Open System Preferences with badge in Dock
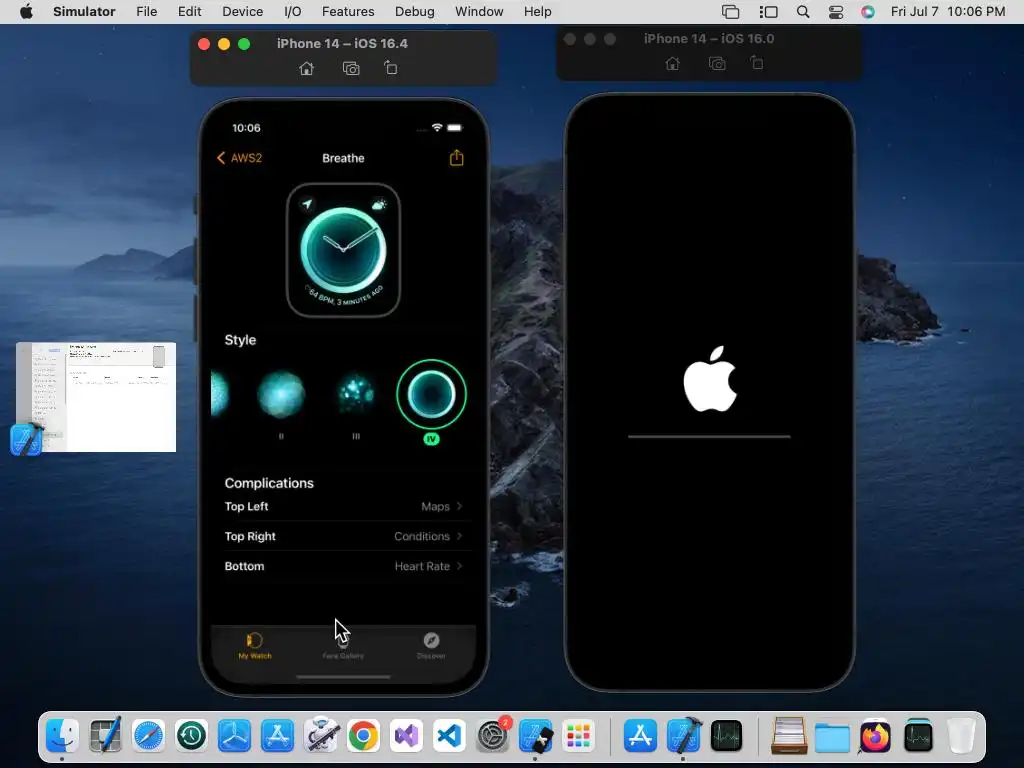 click(x=493, y=736)
